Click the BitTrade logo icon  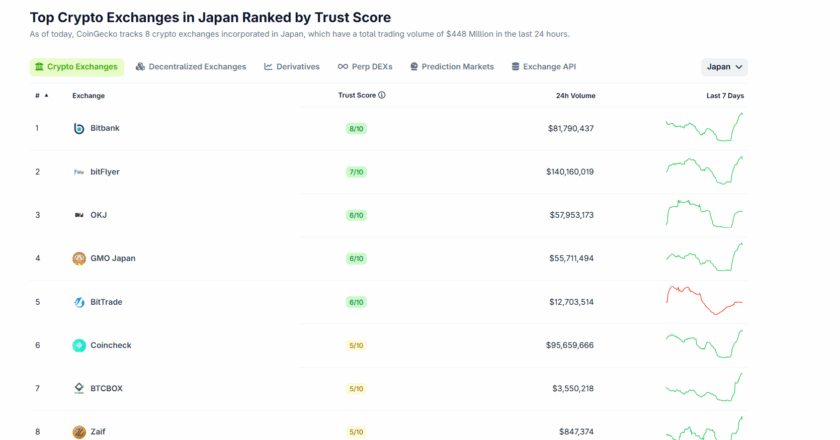pyautogui.click(x=79, y=302)
